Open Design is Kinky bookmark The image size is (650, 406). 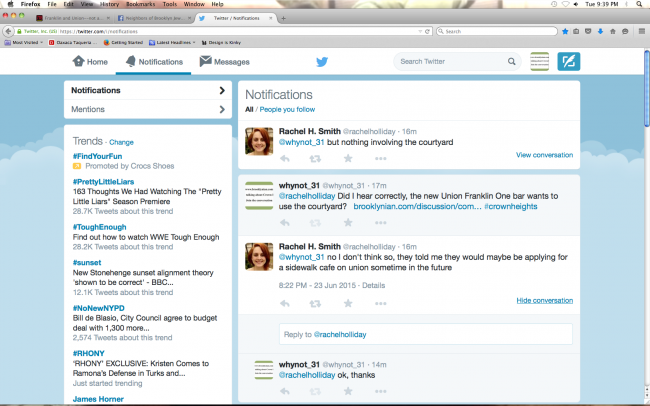click(221, 42)
